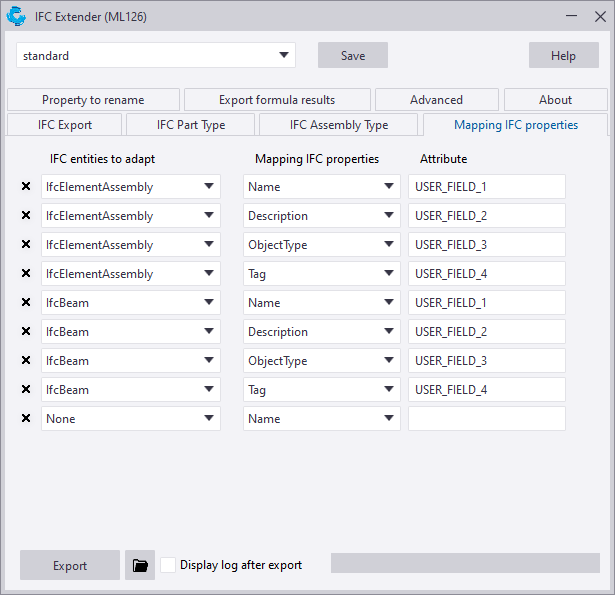The width and height of the screenshot is (615, 595).
Task: Remove the IfcBeam Description mapping row
Action: 26,331
